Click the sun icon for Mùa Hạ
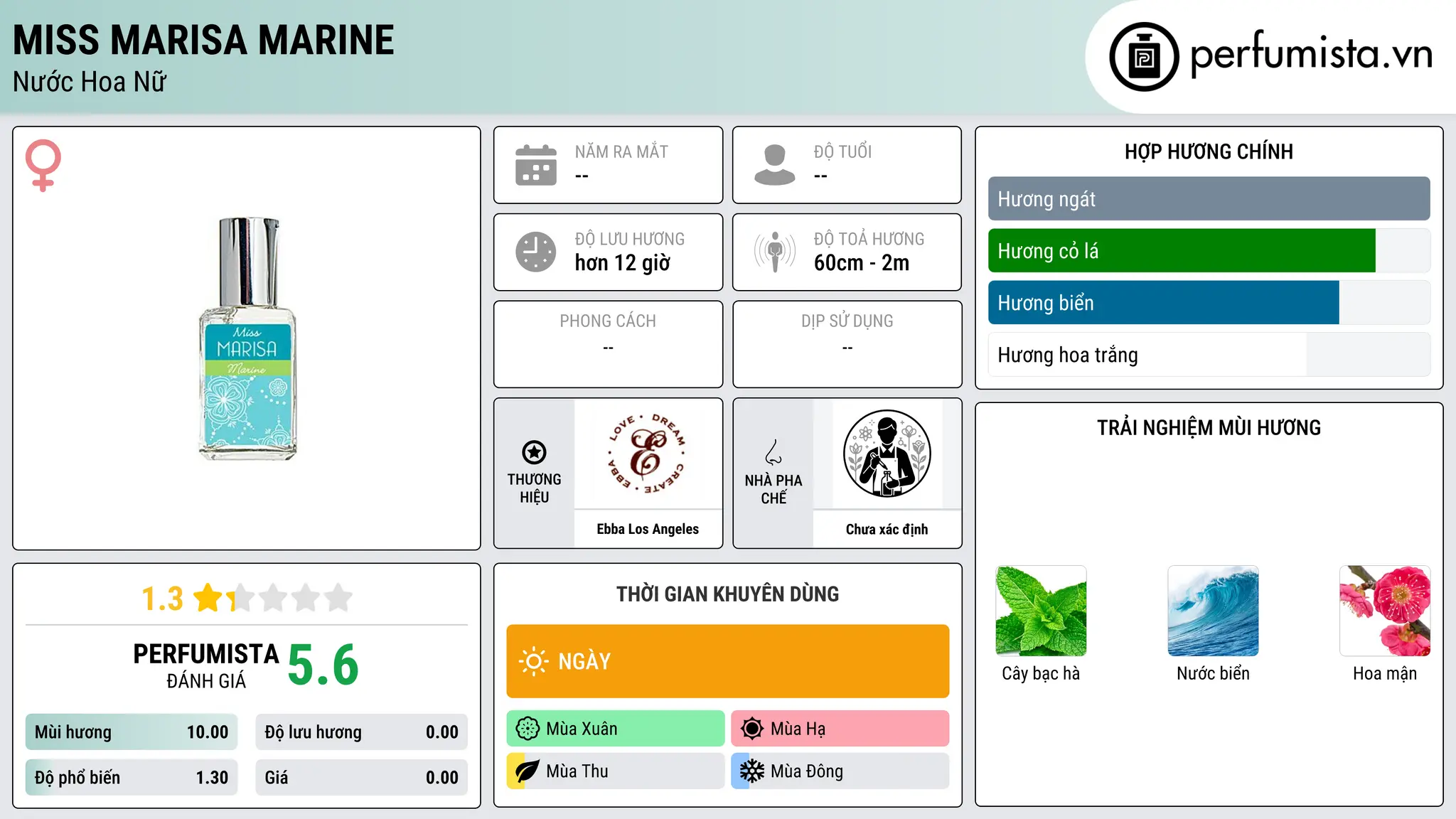Viewport: 1456px width, 819px height. [751, 729]
